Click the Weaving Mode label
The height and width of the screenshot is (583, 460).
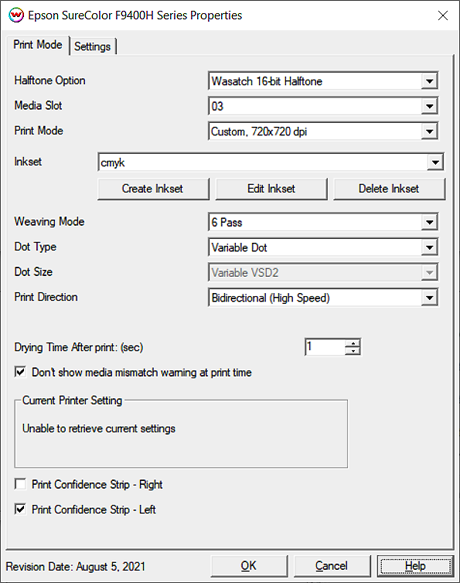point(49,222)
